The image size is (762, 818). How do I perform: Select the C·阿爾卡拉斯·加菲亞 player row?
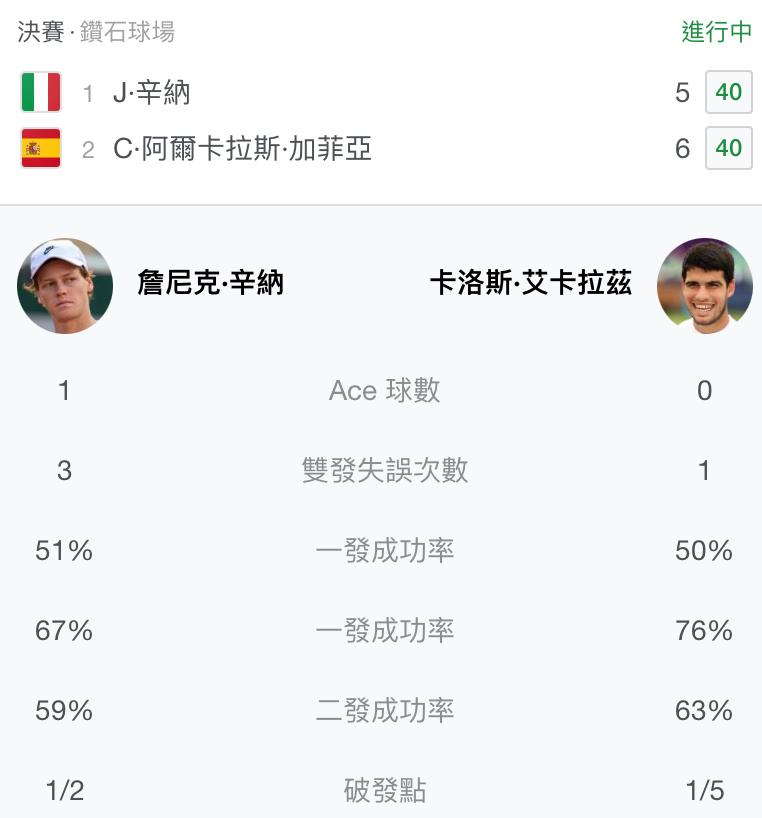(381, 149)
